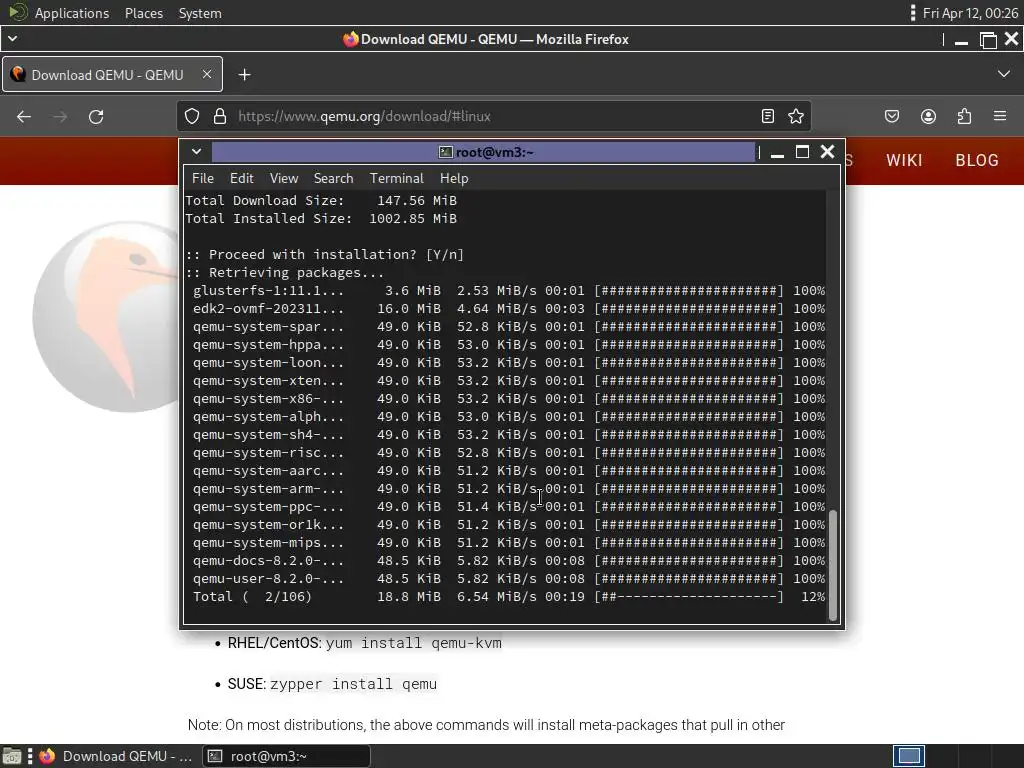
Task: Open the Applications menu
Action: pyautogui.click(x=72, y=13)
